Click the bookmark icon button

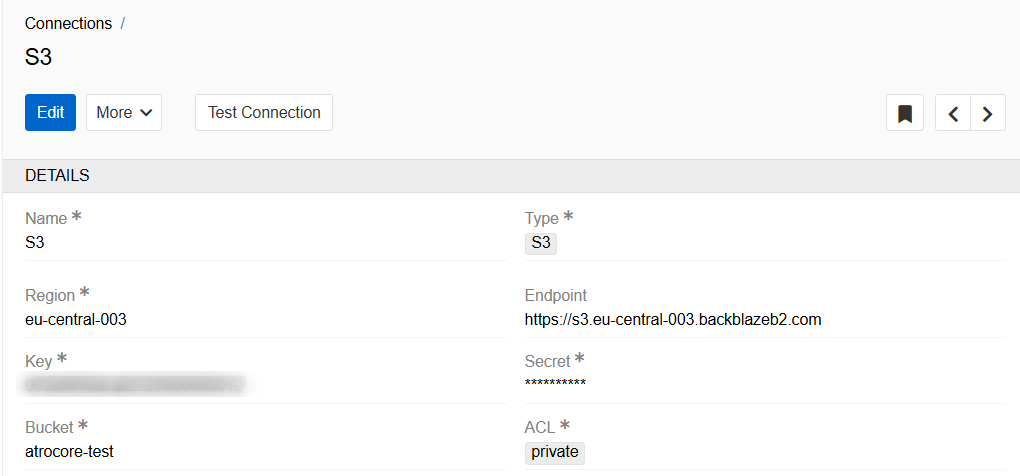pyautogui.click(x=905, y=113)
